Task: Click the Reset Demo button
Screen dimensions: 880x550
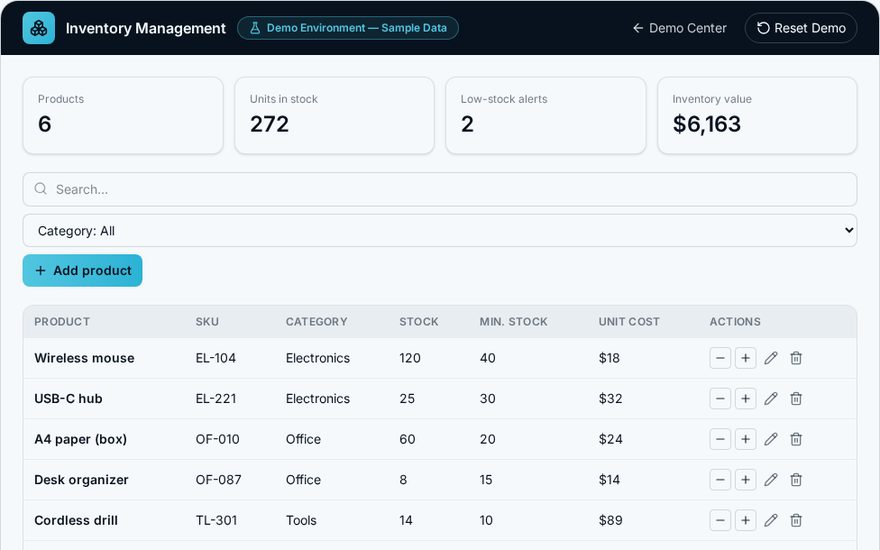Action: click(x=801, y=28)
